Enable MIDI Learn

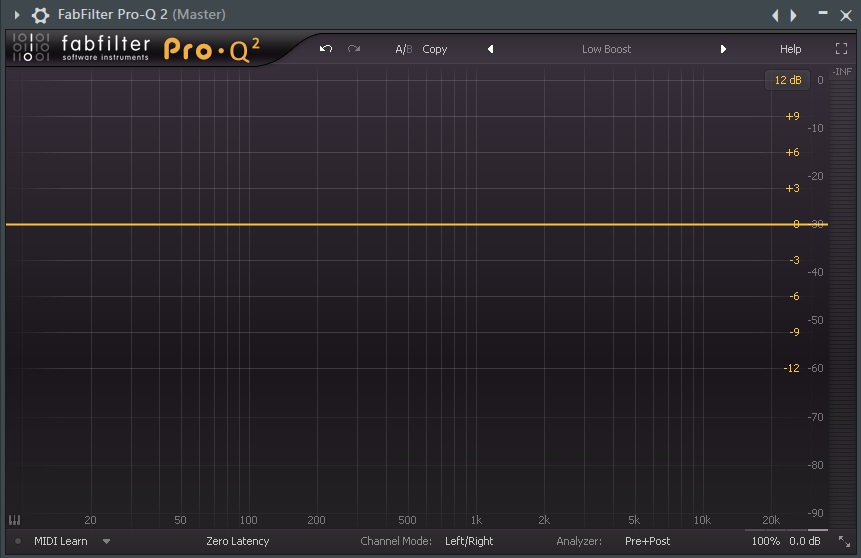[60, 542]
